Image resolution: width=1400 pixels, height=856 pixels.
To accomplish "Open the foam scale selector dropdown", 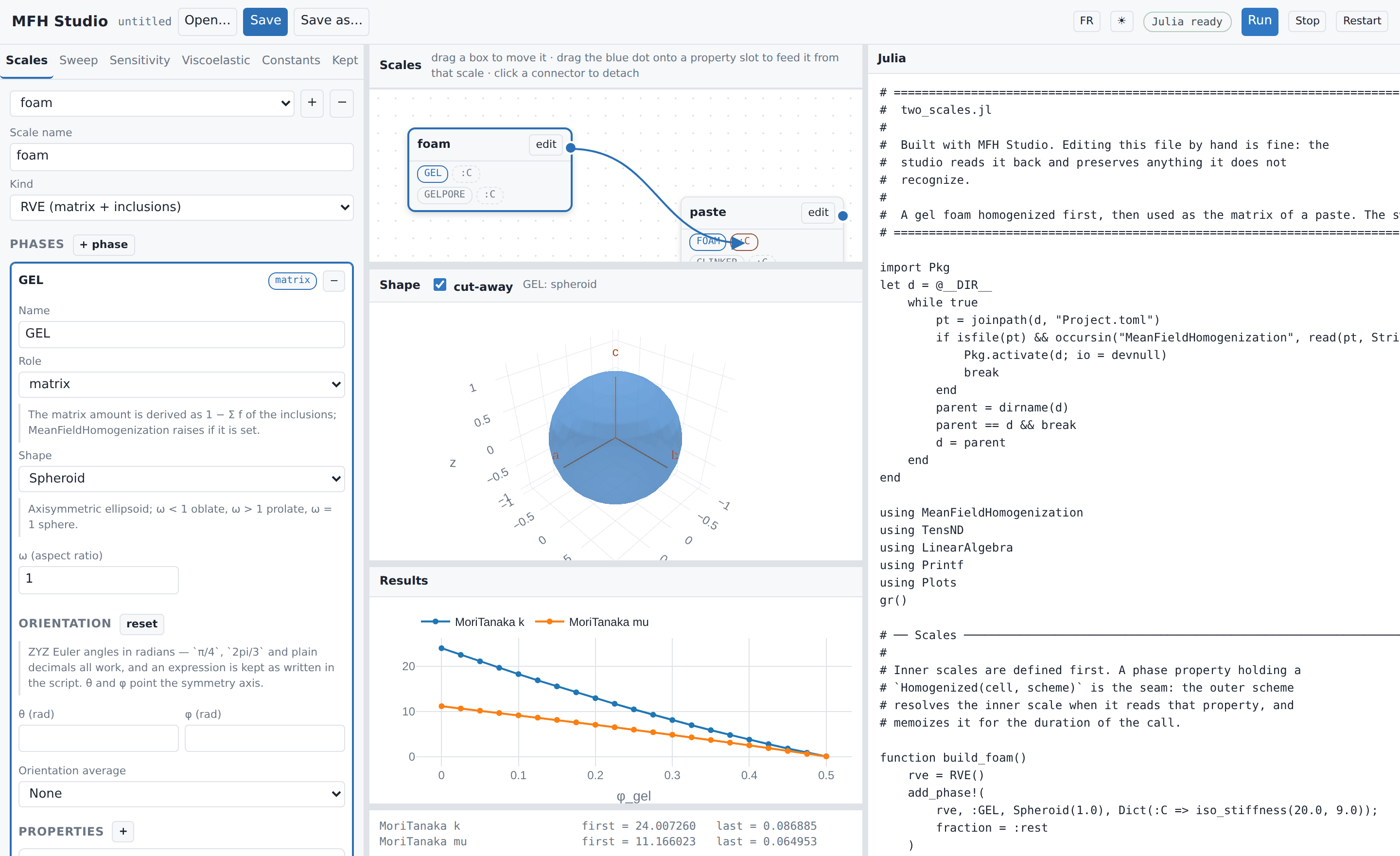I will coord(152,103).
